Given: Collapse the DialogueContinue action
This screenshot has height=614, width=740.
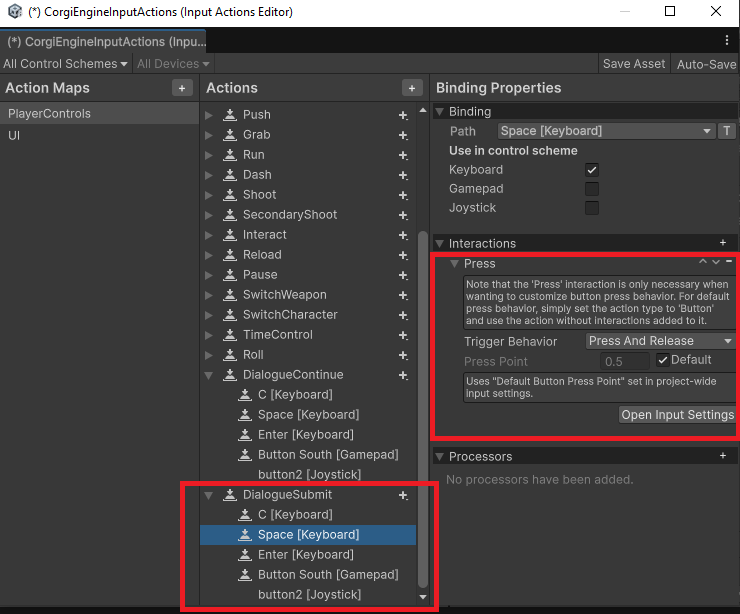Looking at the screenshot, I should tap(209, 375).
